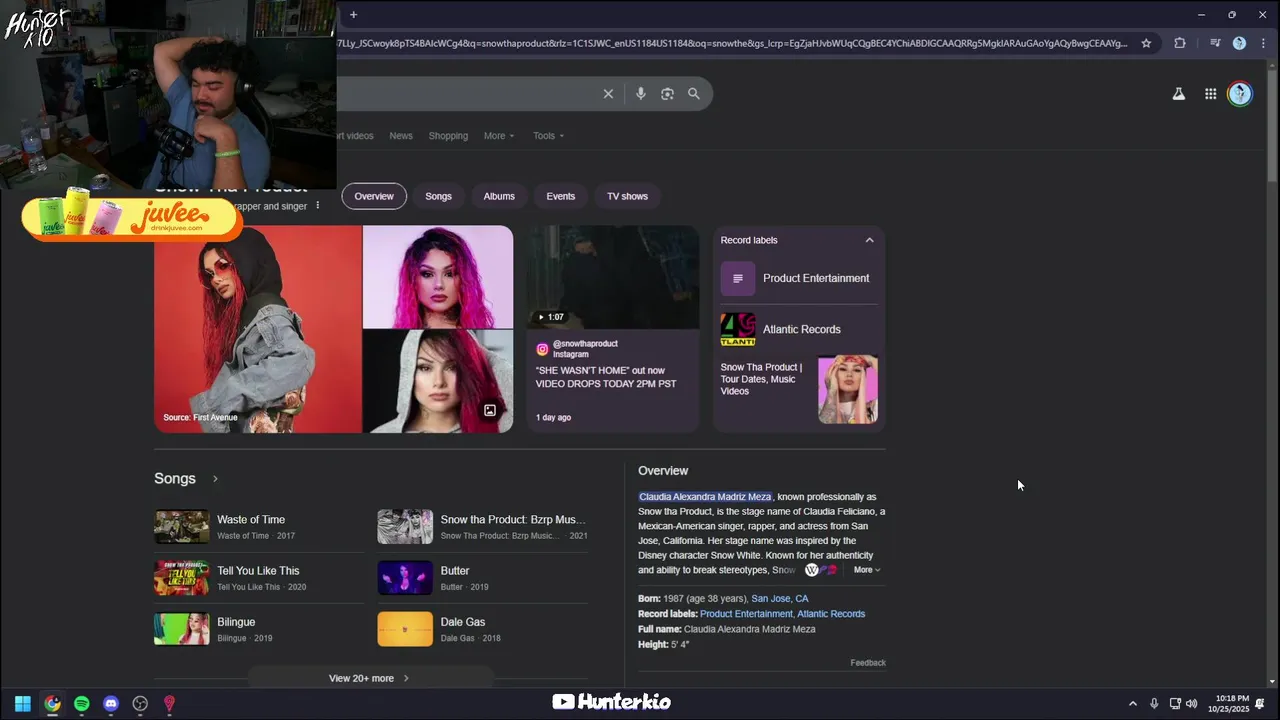Open Search Labs flask icon

pos(1179,94)
